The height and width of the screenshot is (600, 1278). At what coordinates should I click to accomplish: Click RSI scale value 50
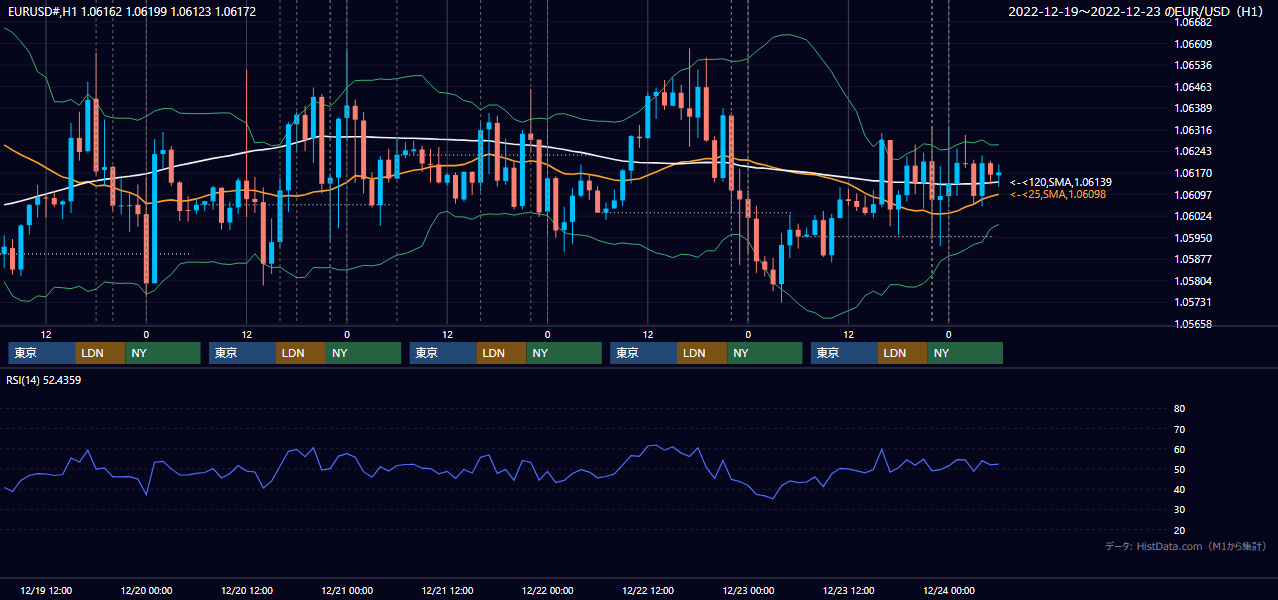1179,469
